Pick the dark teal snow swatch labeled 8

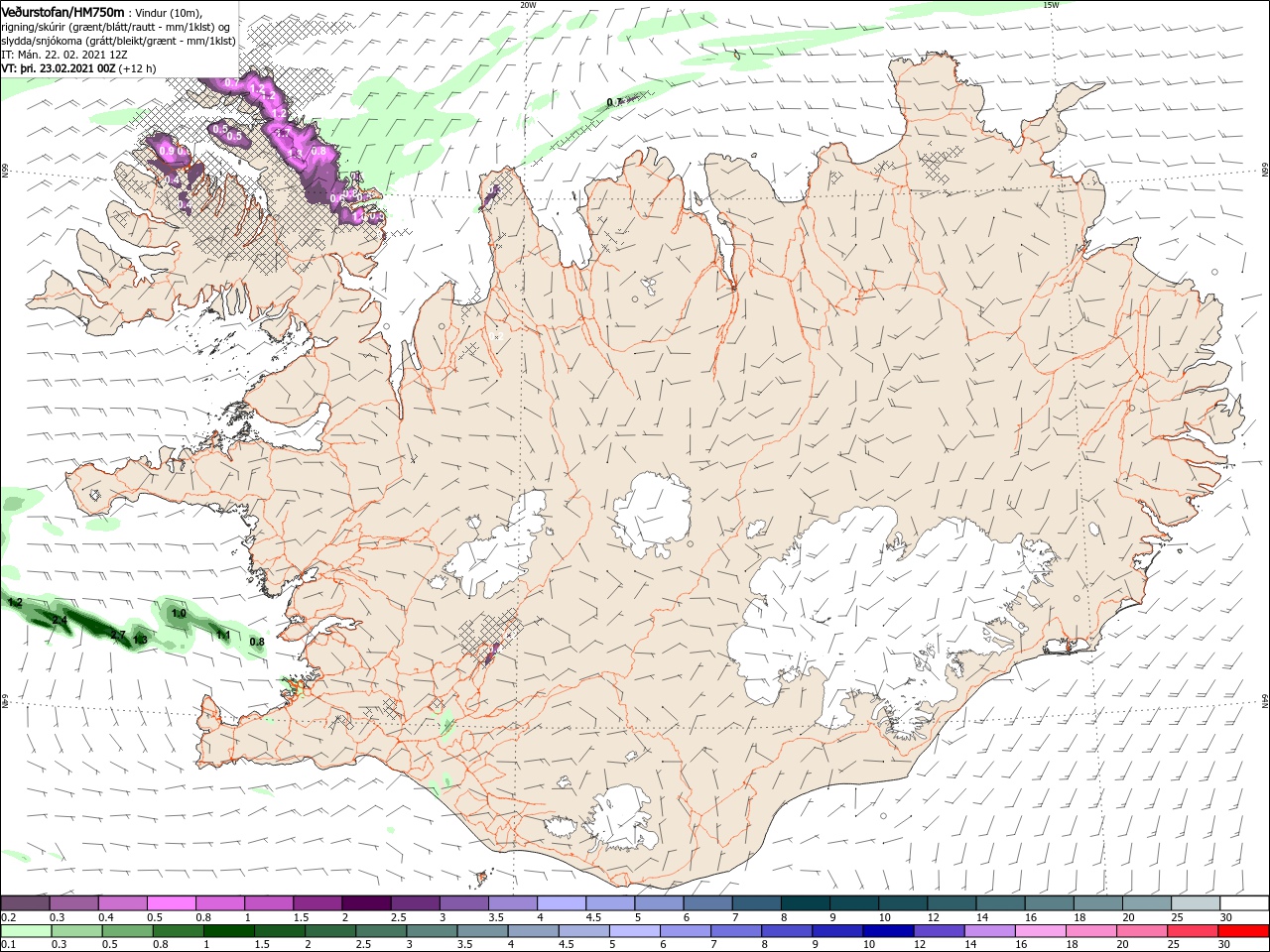coord(806,903)
